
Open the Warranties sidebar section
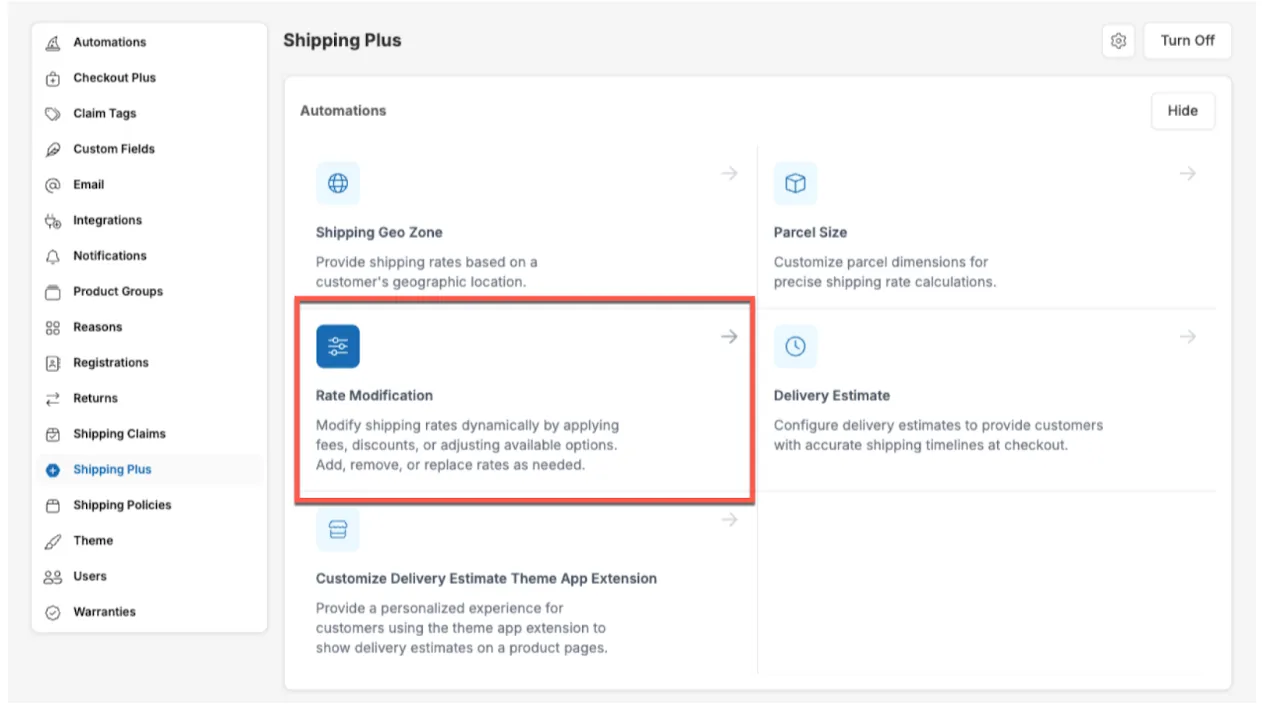[x=104, y=612]
